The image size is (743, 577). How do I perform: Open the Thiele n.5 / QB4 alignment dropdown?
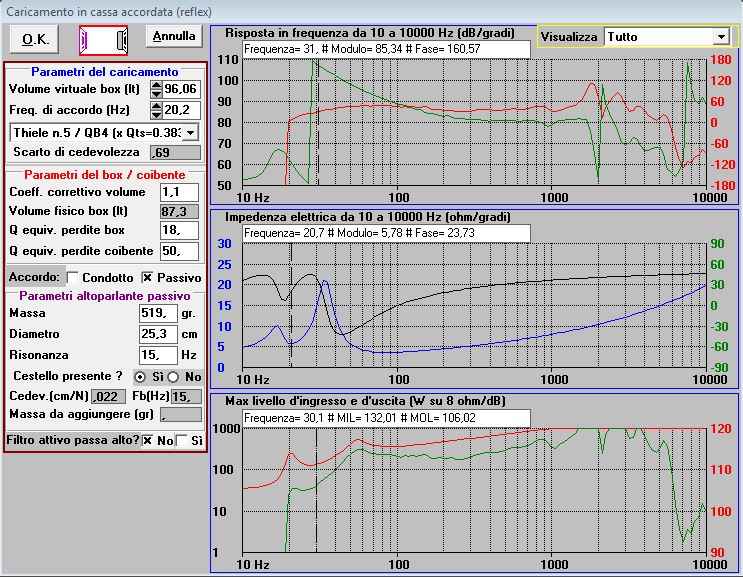tap(190, 133)
